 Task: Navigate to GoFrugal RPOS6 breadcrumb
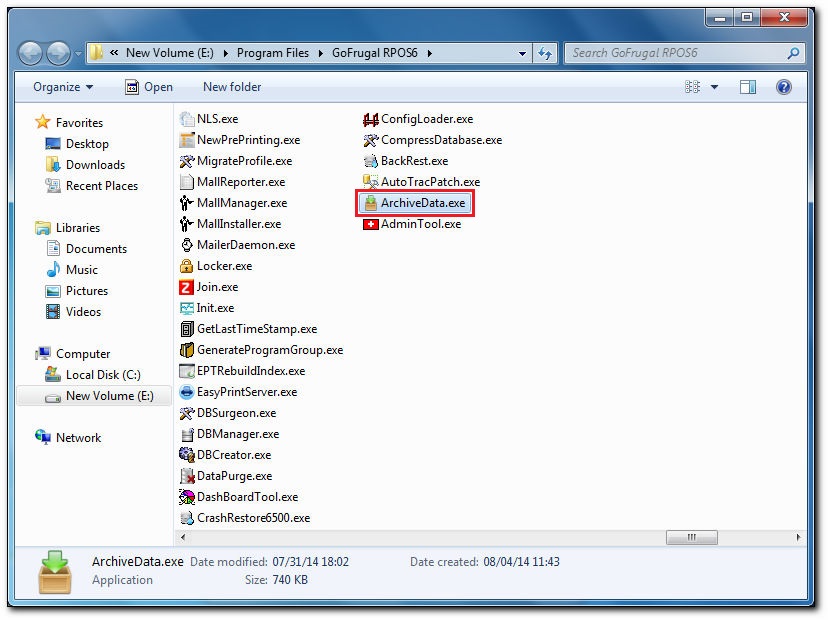point(374,53)
